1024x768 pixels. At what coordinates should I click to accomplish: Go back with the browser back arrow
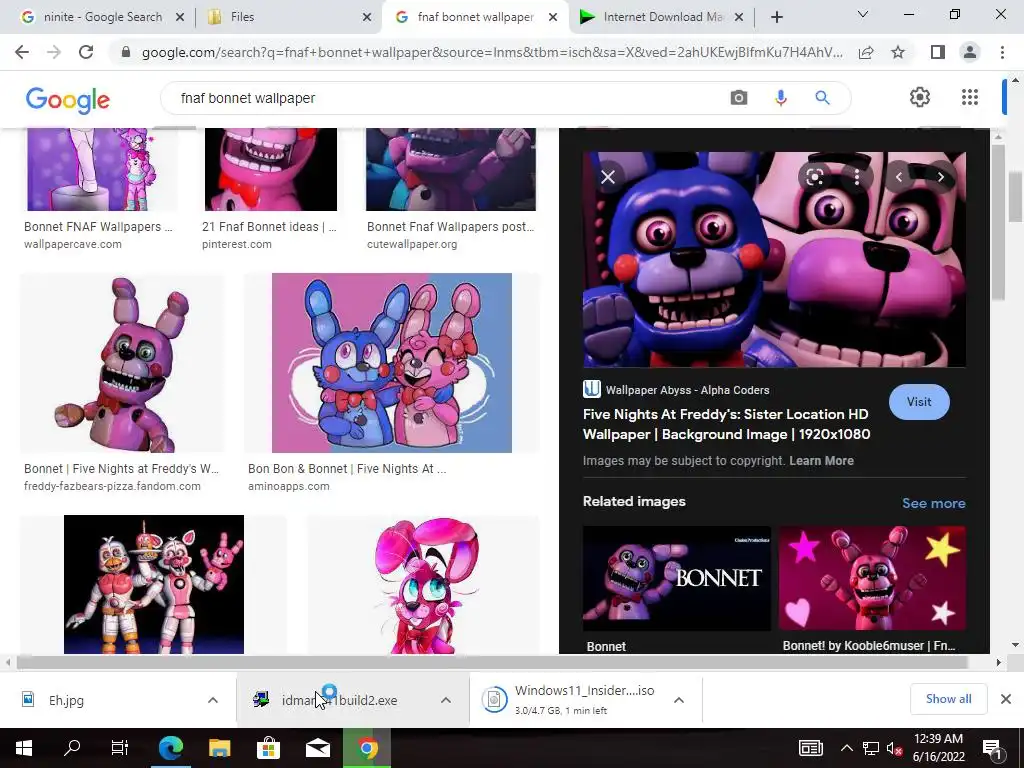22,52
